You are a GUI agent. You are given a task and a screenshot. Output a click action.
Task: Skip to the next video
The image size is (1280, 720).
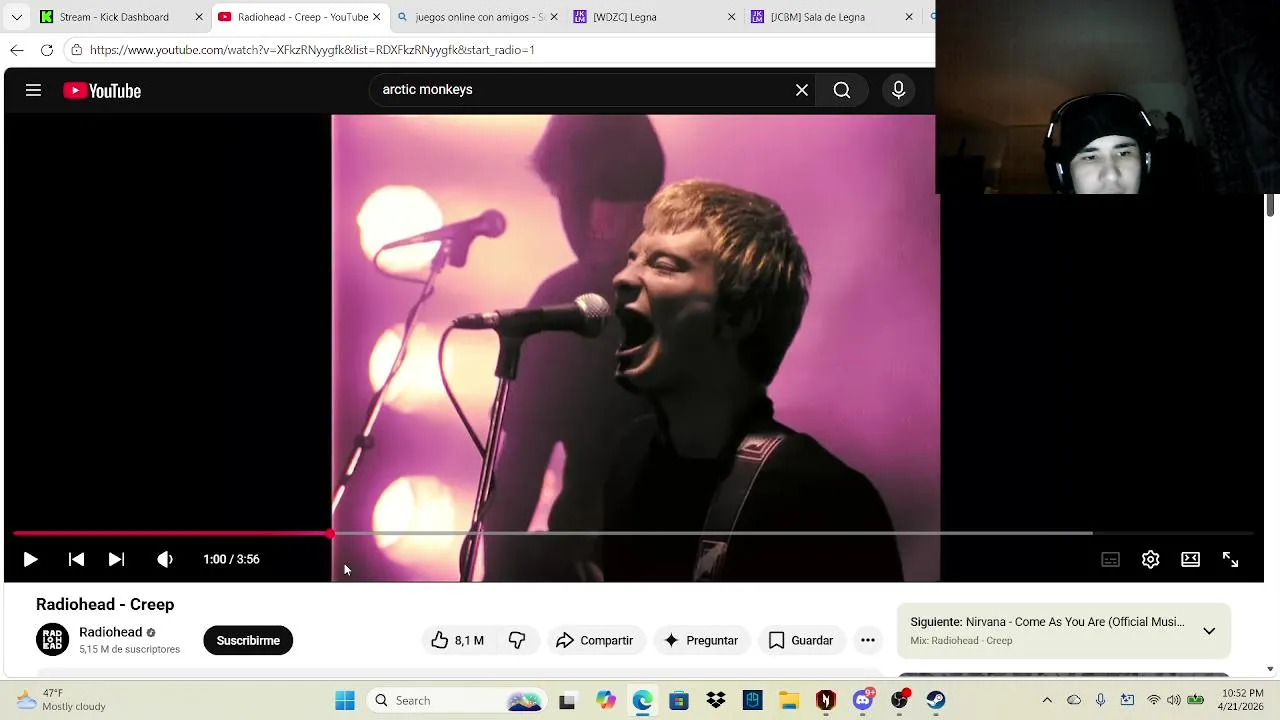(116, 560)
